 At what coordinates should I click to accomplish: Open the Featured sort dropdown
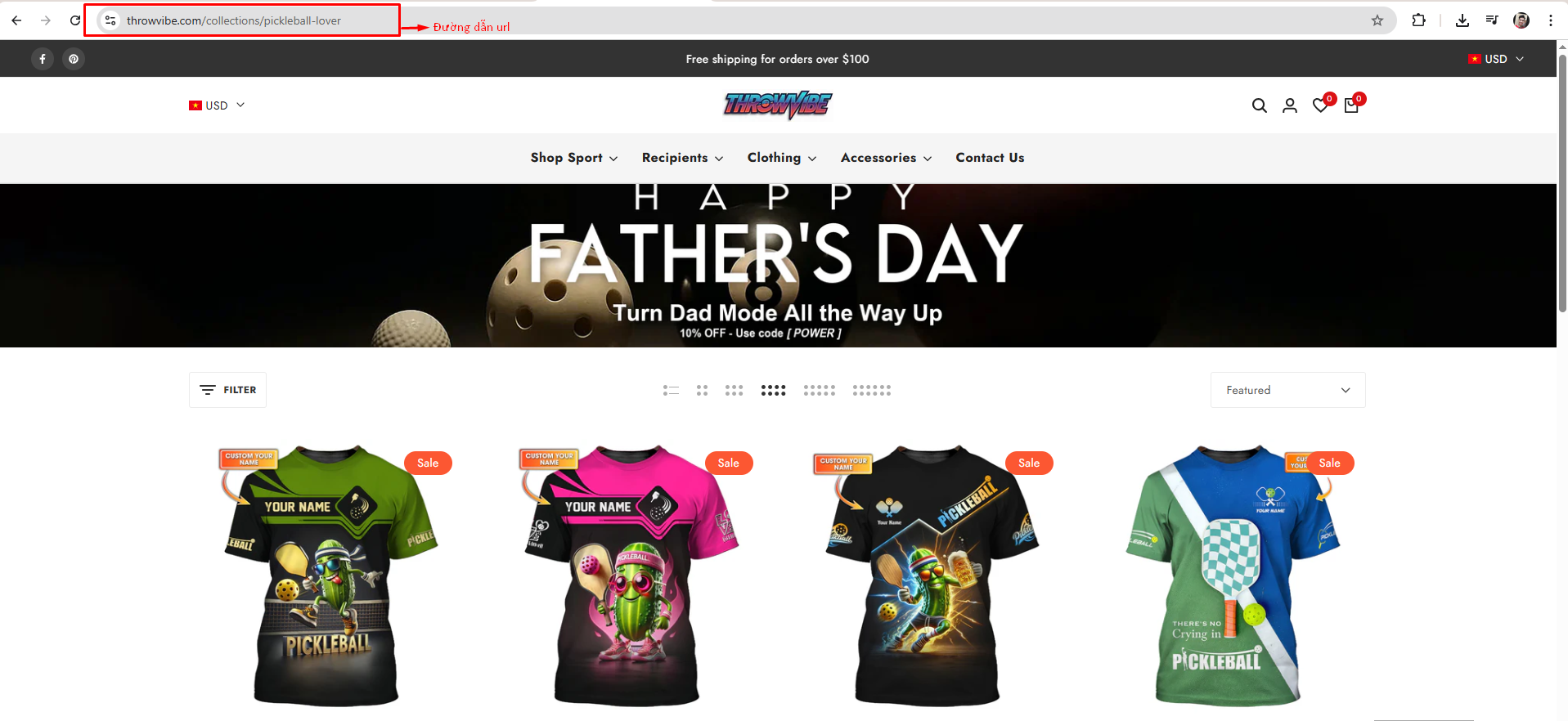1287,390
